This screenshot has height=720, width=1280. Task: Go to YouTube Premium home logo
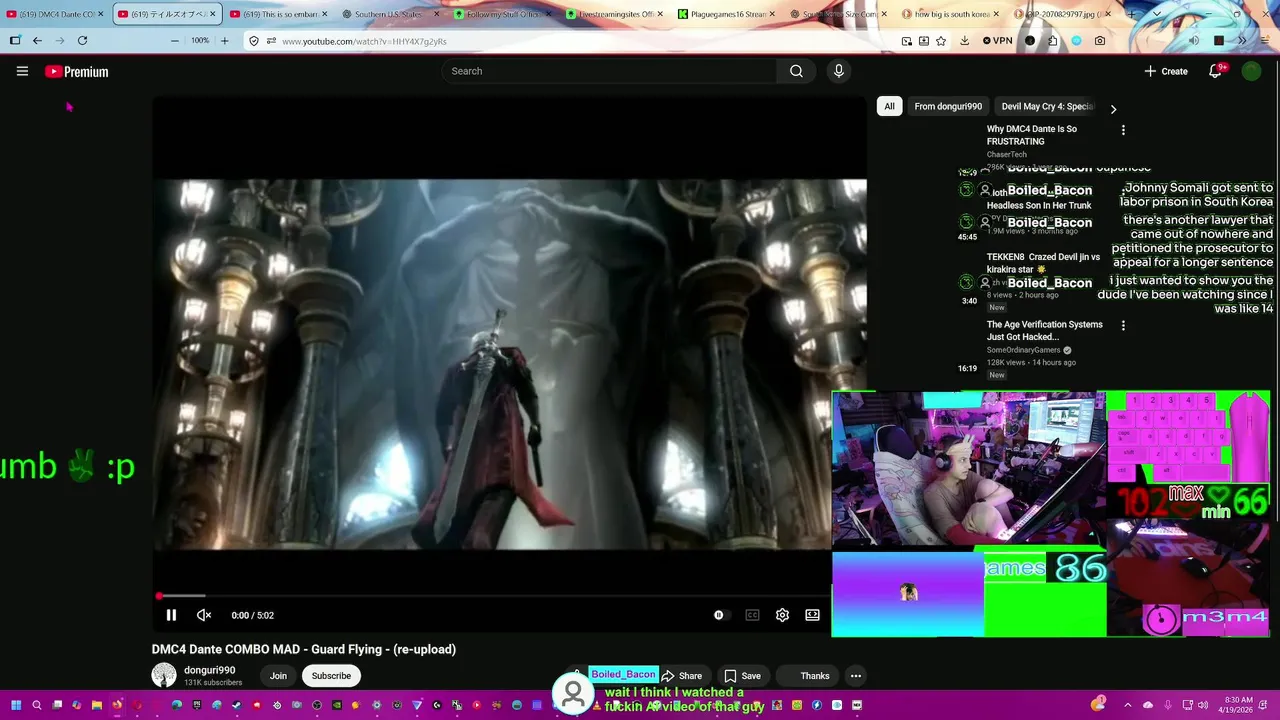pyautogui.click(x=76, y=71)
